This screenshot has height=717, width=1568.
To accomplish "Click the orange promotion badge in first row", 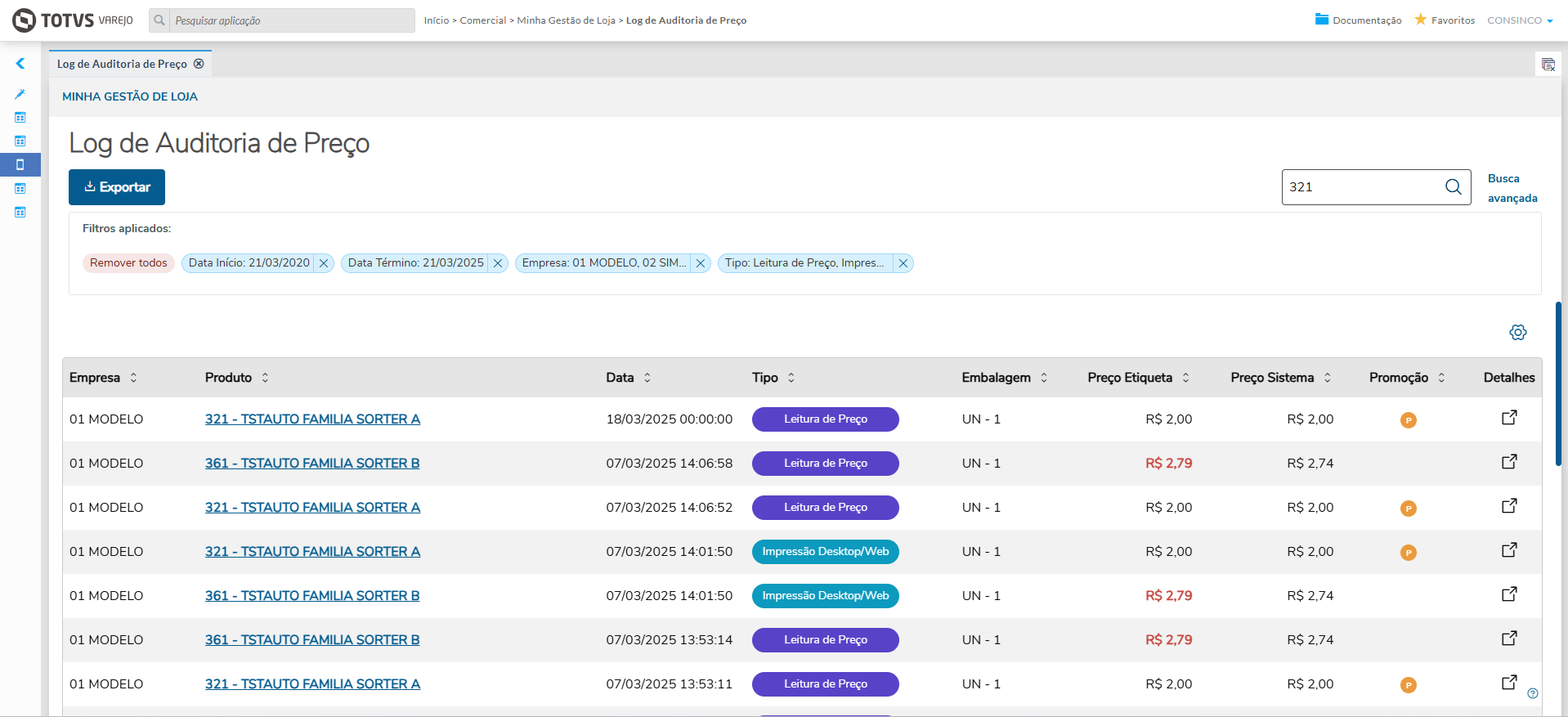I will pyautogui.click(x=1409, y=420).
